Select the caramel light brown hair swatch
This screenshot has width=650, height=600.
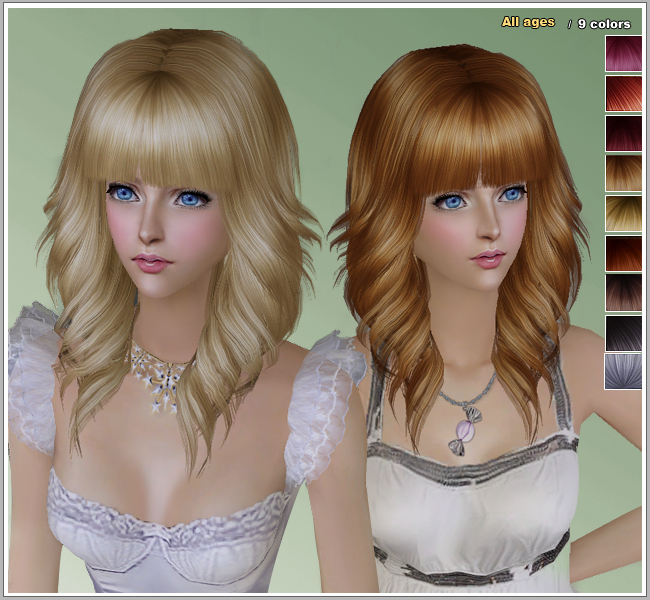[x=623, y=173]
